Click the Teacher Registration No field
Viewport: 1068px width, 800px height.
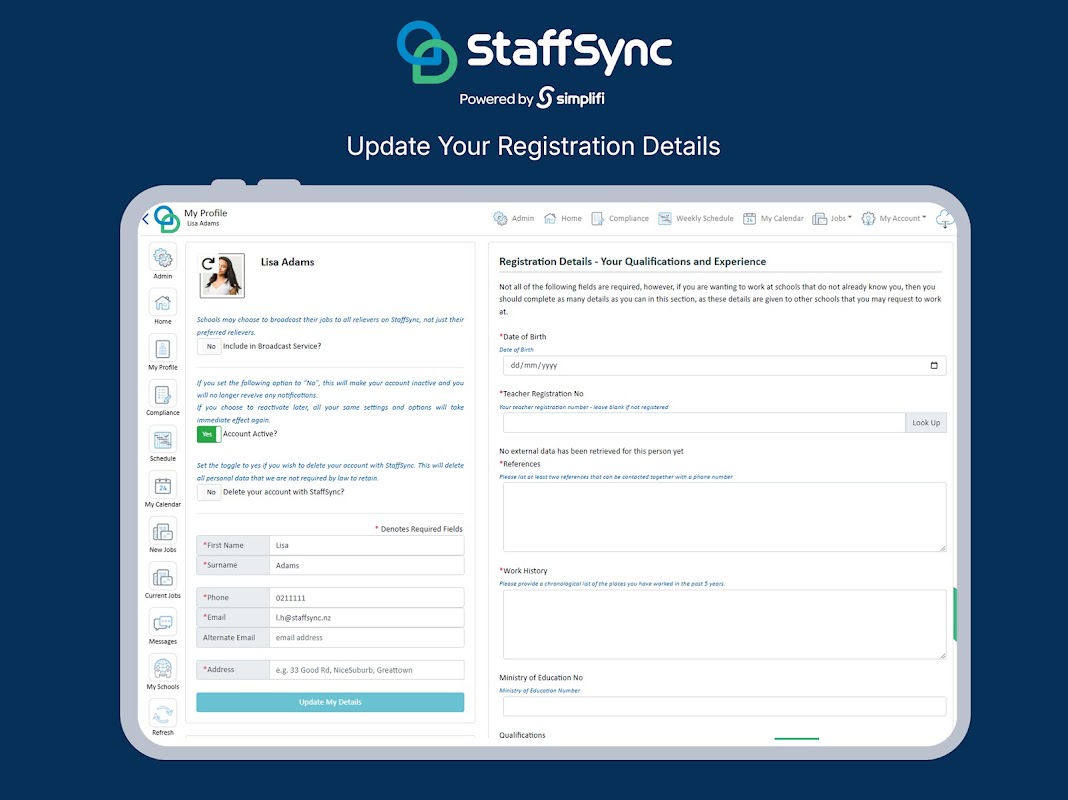point(704,423)
